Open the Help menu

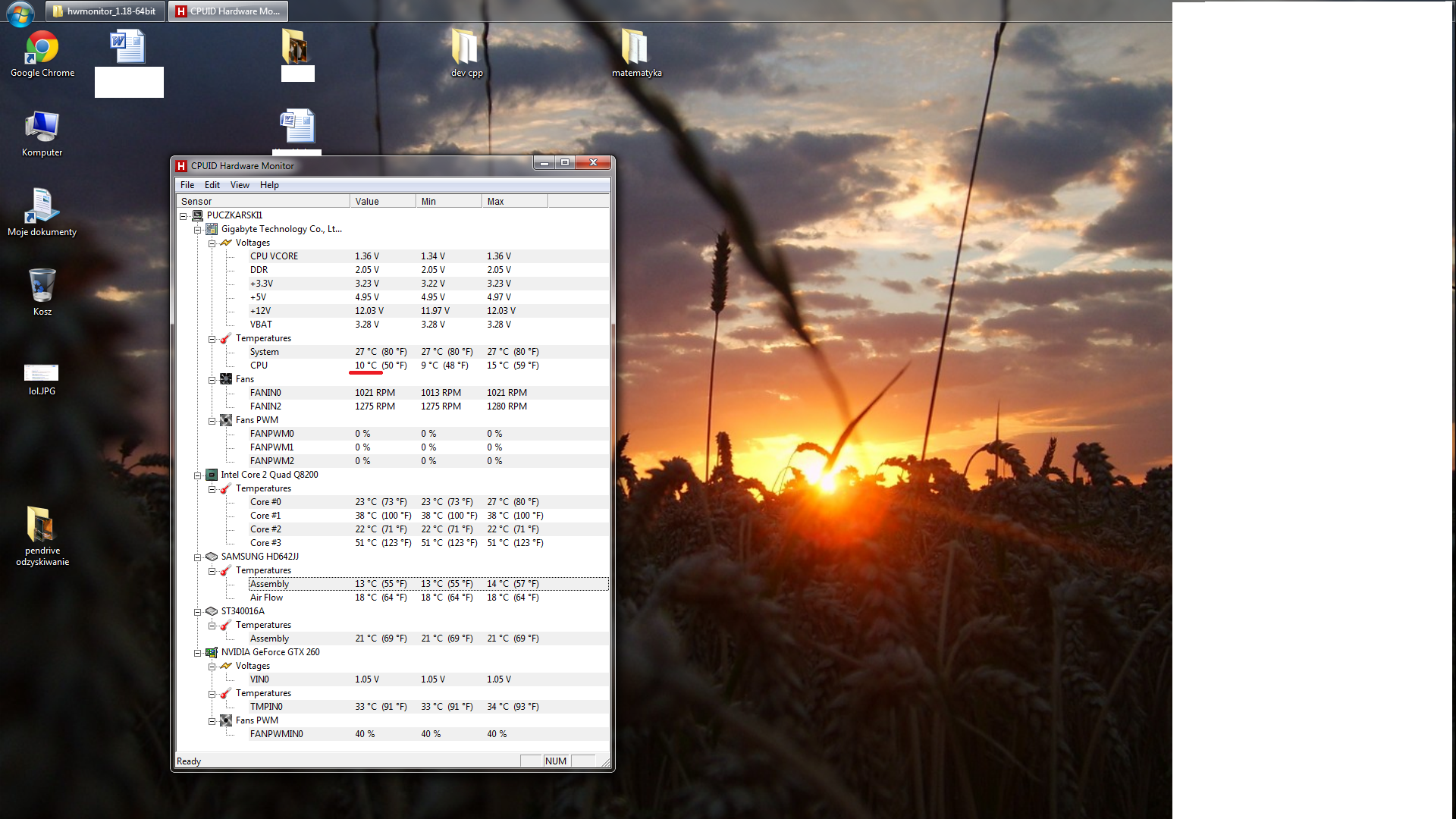point(269,185)
